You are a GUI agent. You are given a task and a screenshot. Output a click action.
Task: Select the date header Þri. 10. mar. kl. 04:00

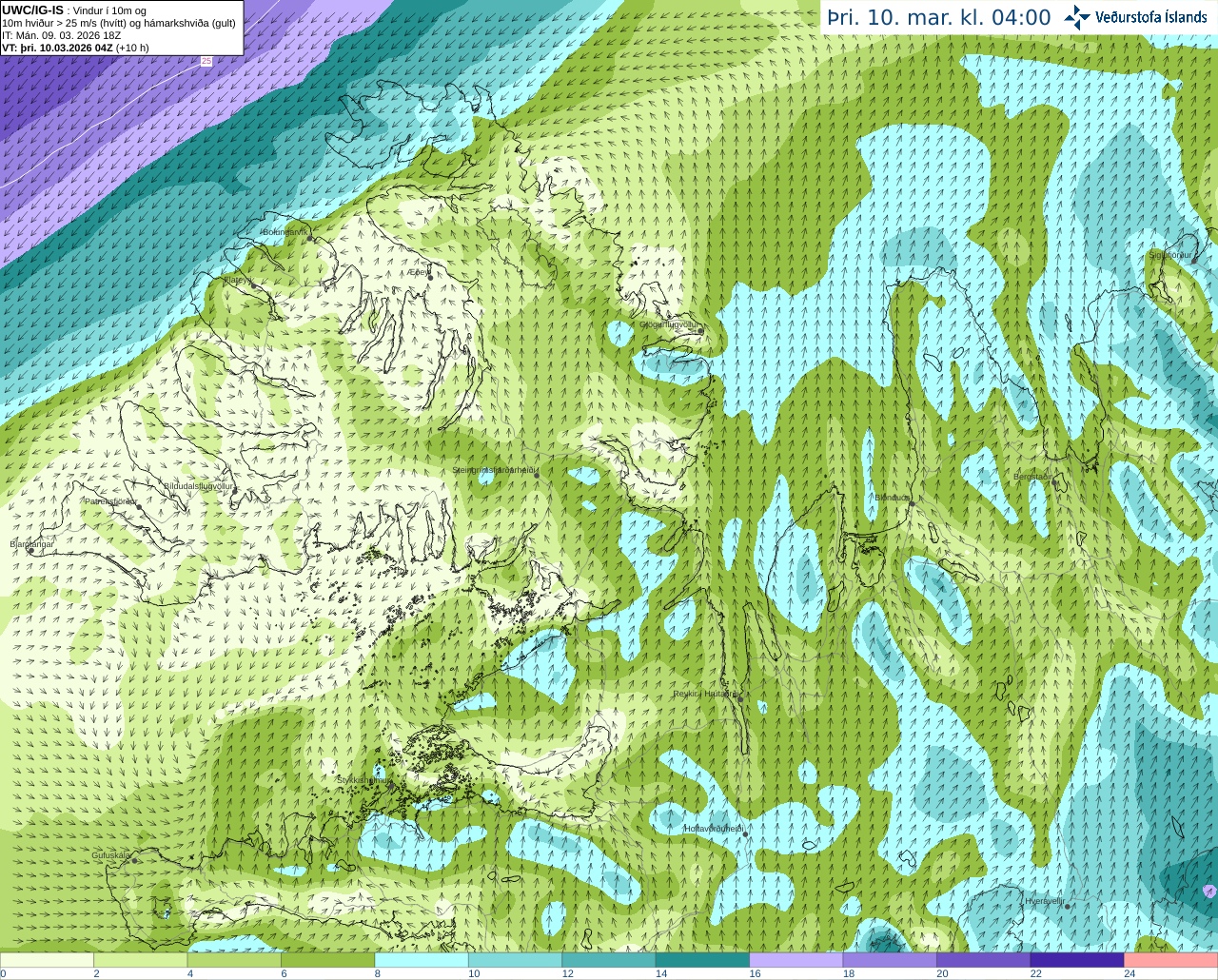click(x=939, y=17)
